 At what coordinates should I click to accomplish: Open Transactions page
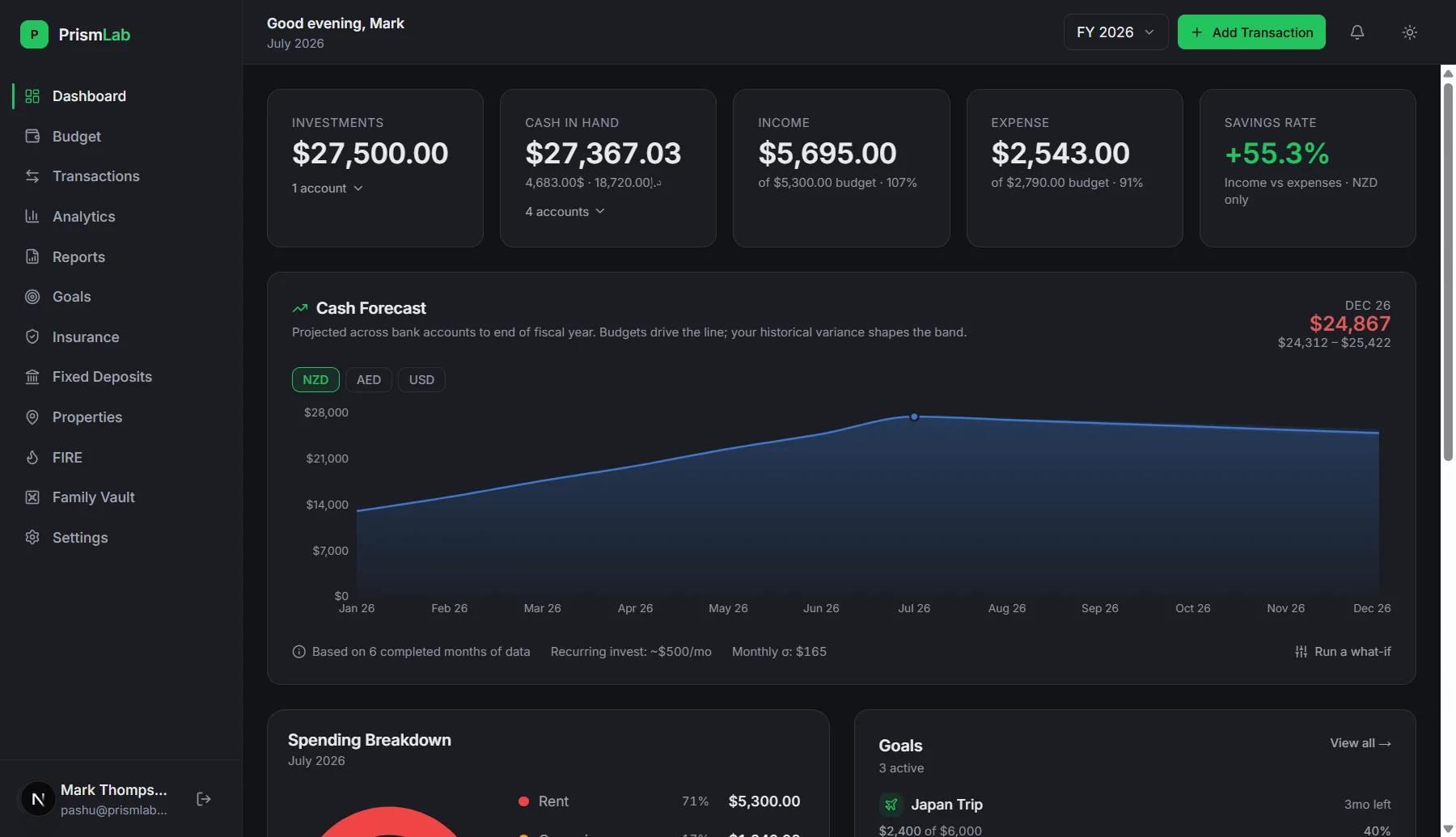coord(121,176)
